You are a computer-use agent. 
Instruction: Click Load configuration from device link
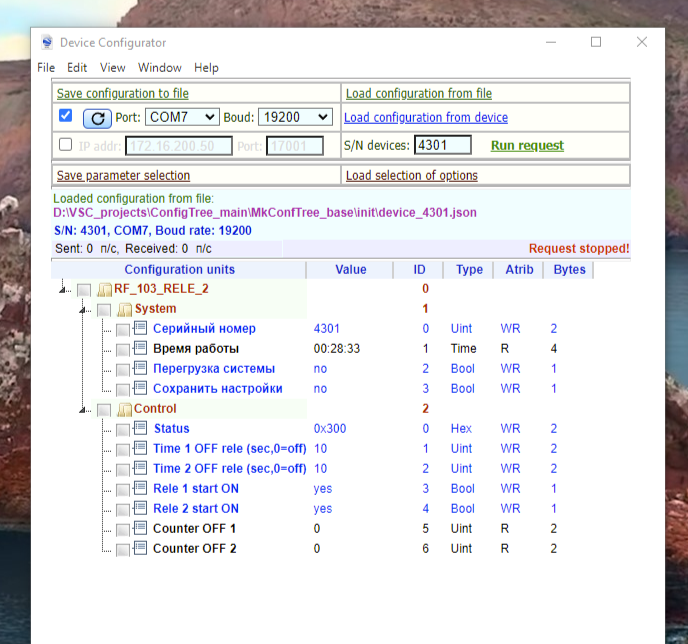[426, 118]
